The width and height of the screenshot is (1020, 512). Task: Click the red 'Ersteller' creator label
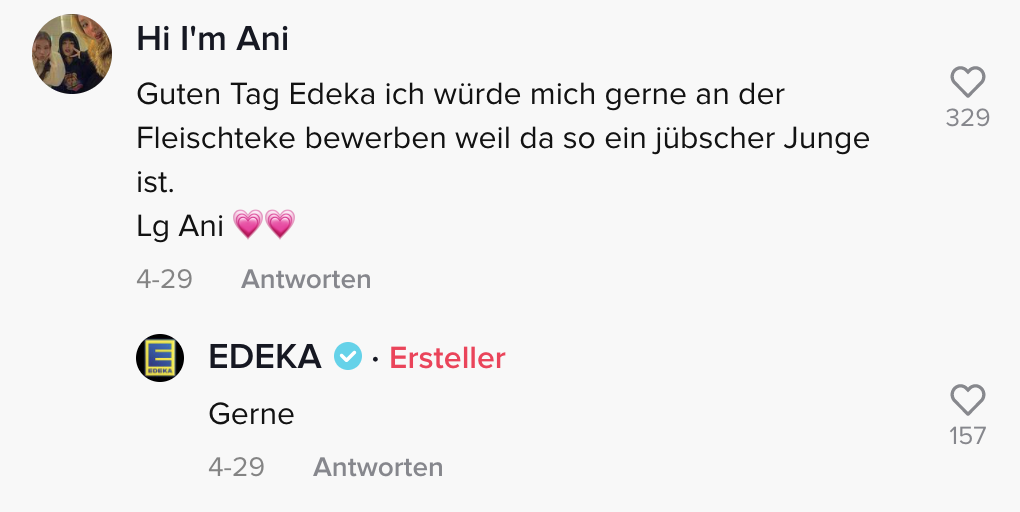pyautogui.click(x=447, y=357)
